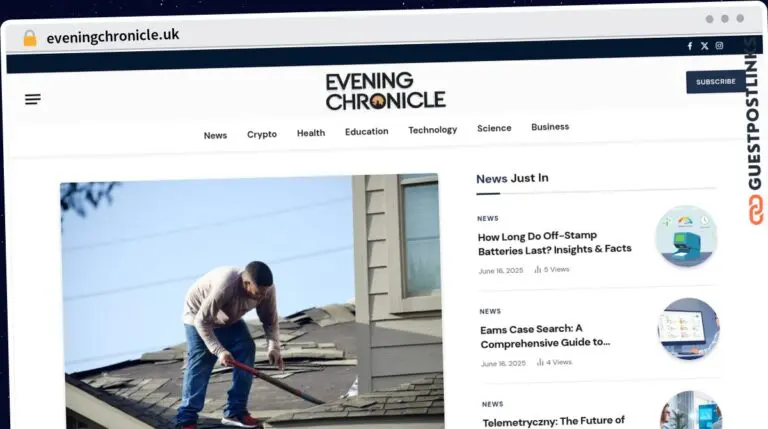Open the Instagram social icon
The height and width of the screenshot is (429, 768).
(719, 46)
